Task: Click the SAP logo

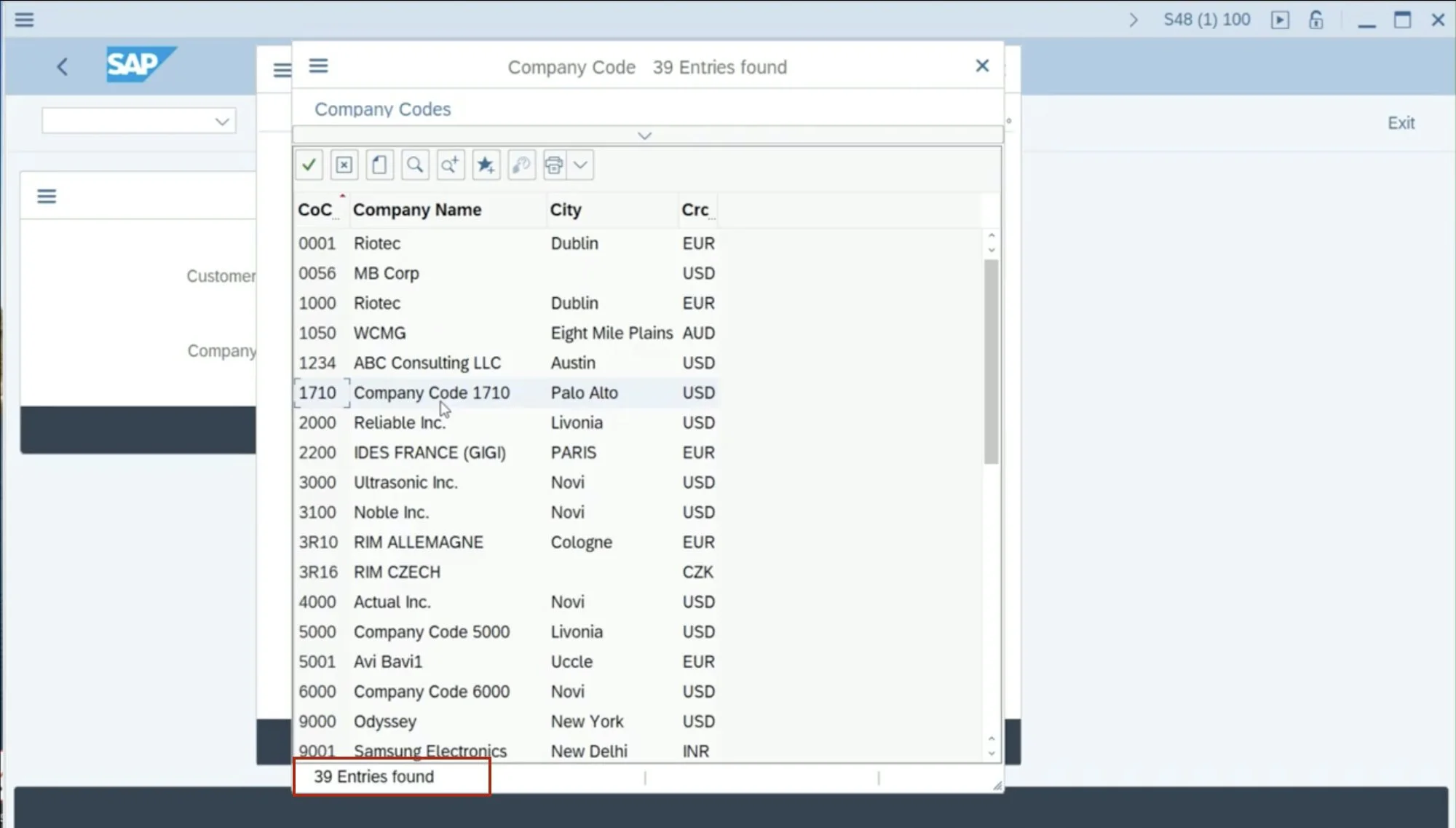Action: [141, 64]
